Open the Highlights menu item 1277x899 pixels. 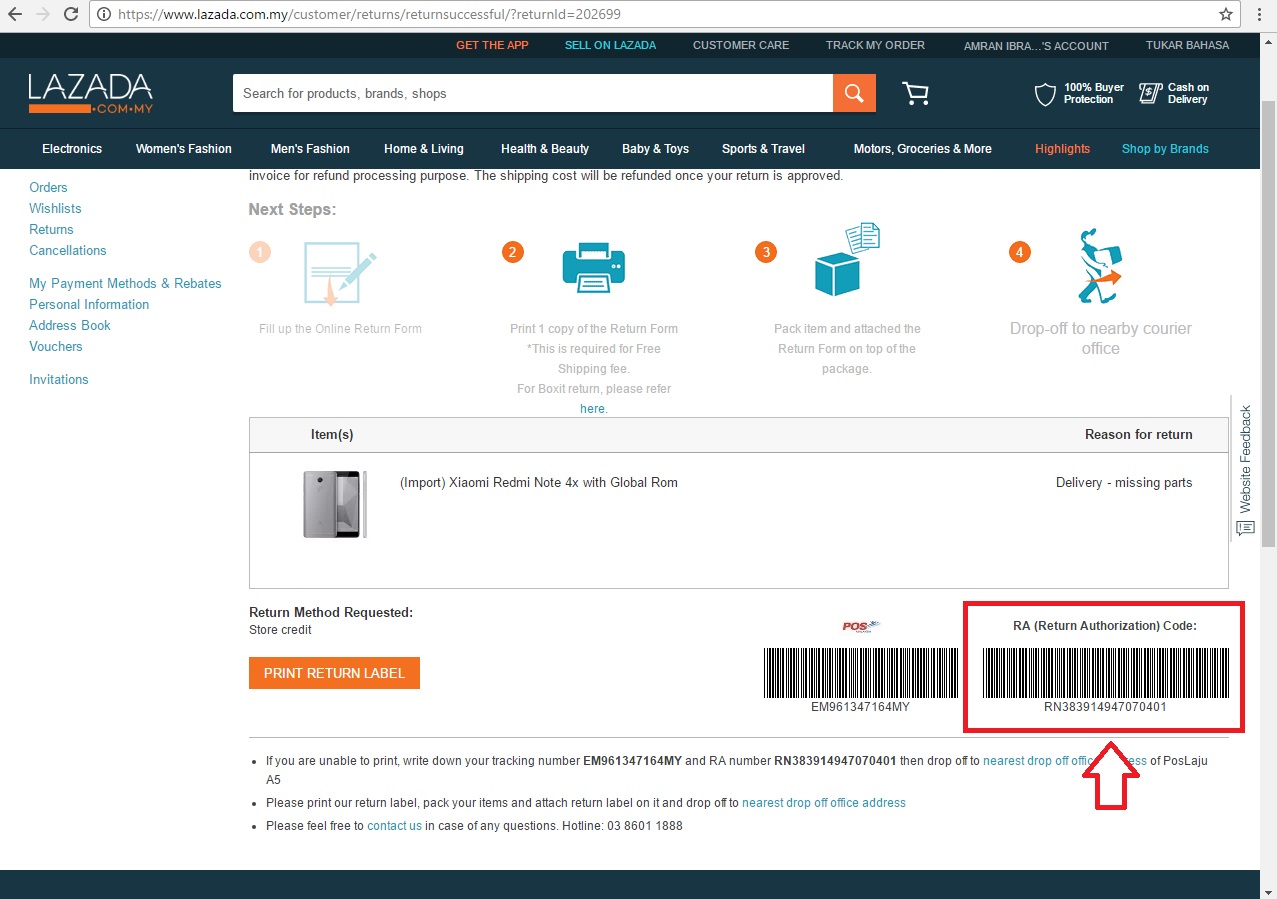[x=1062, y=149]
